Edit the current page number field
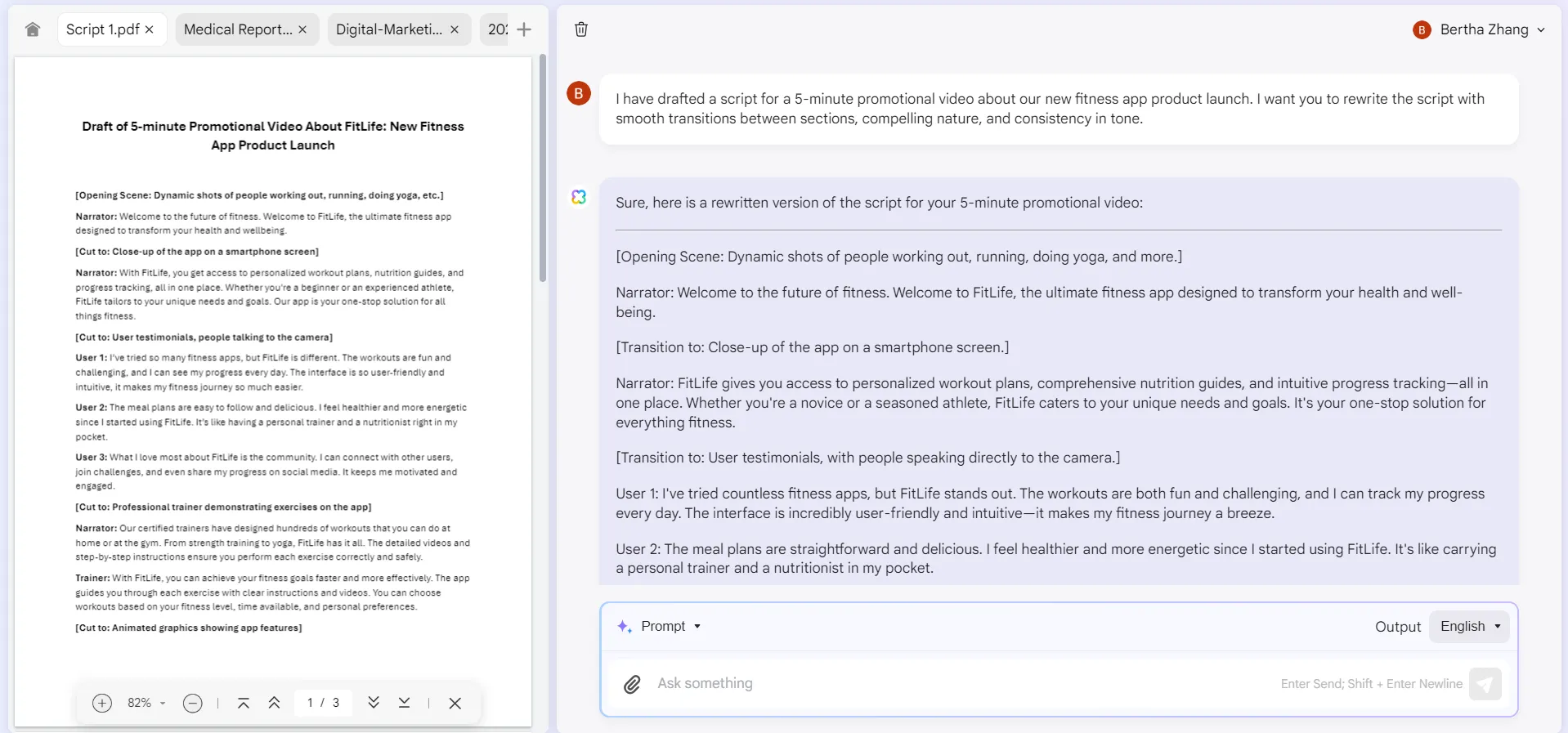The height and width of the screenshot is (733, 1568). tap(311, 703)
